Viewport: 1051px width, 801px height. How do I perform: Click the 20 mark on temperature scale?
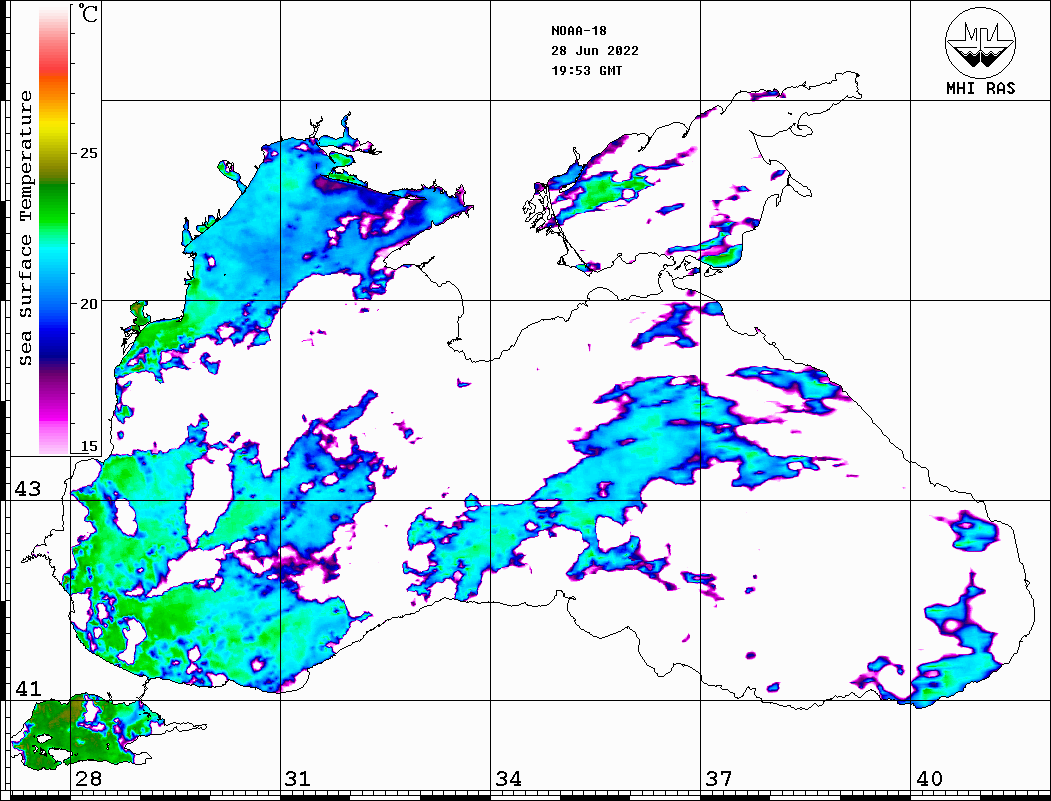tap(88, 304)
